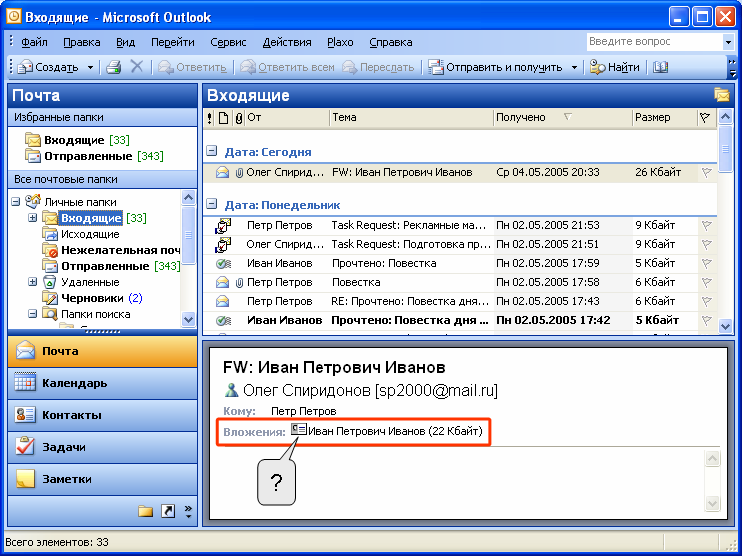The width and height of the screenshot is (742, 556).
Task: Click the Создать new message button
Action: (48, 67)
